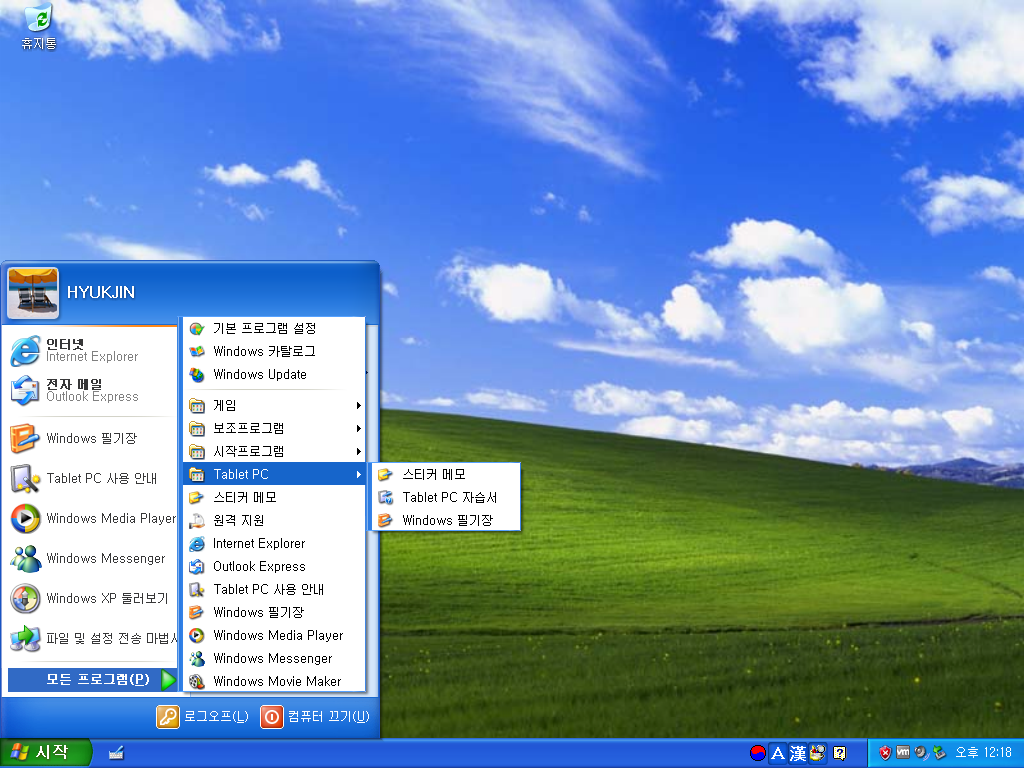1024x768 pixels.
Task: Start Windows Media Player from left pane
Action: tap(90, 519)
